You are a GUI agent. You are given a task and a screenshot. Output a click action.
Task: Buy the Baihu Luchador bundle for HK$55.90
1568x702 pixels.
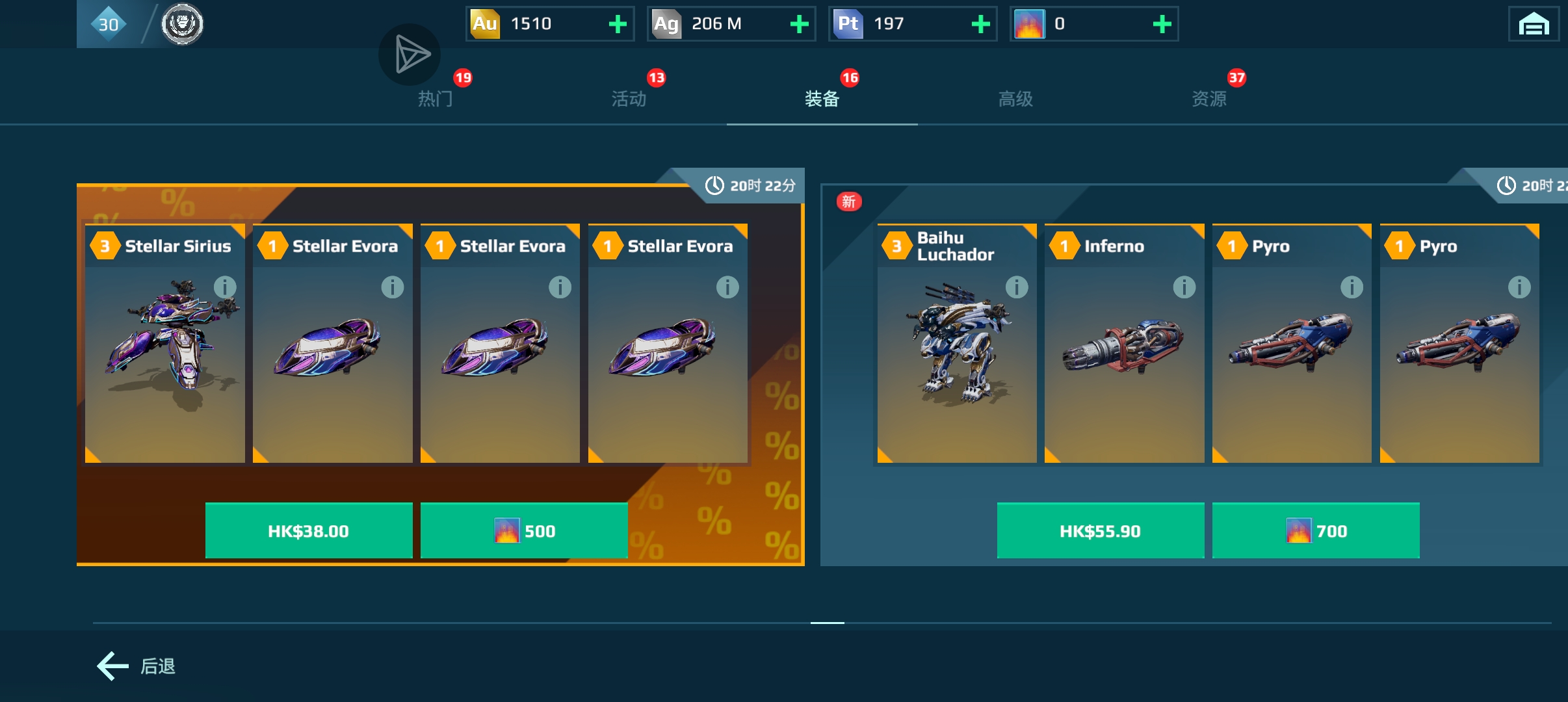(x=1101, y=530)
